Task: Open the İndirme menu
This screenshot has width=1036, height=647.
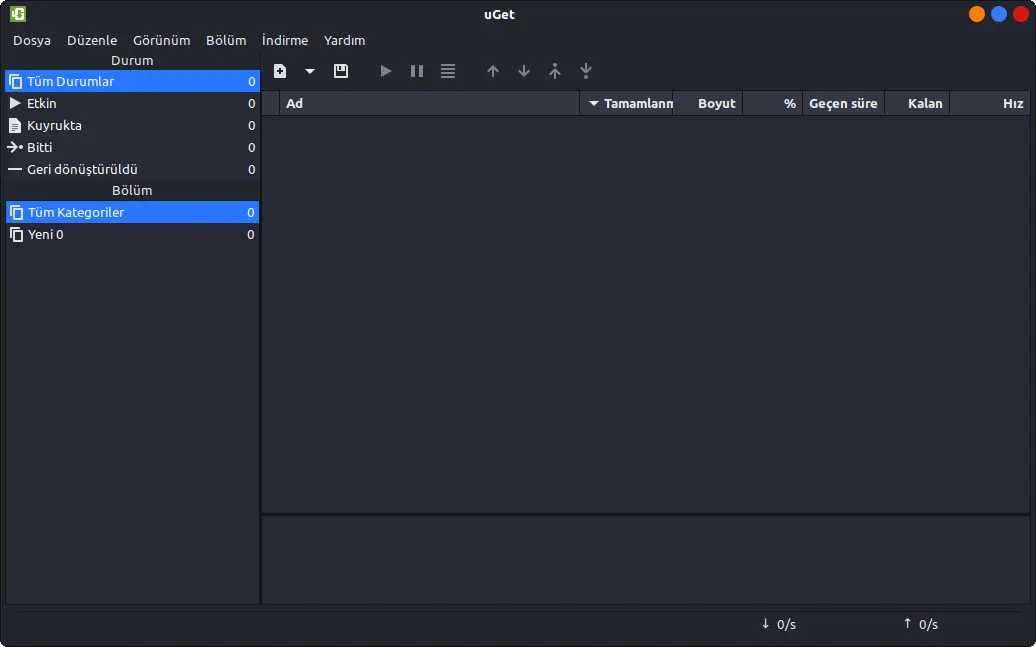Action: point(285,40)
